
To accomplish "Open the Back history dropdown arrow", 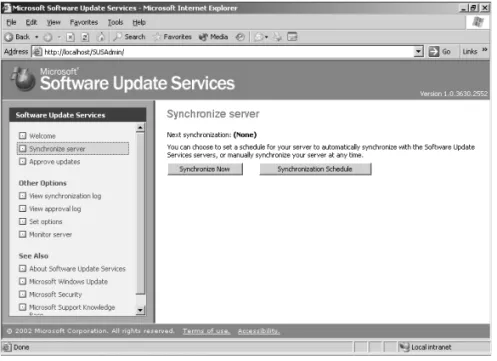I will click(x=37, y=37).
